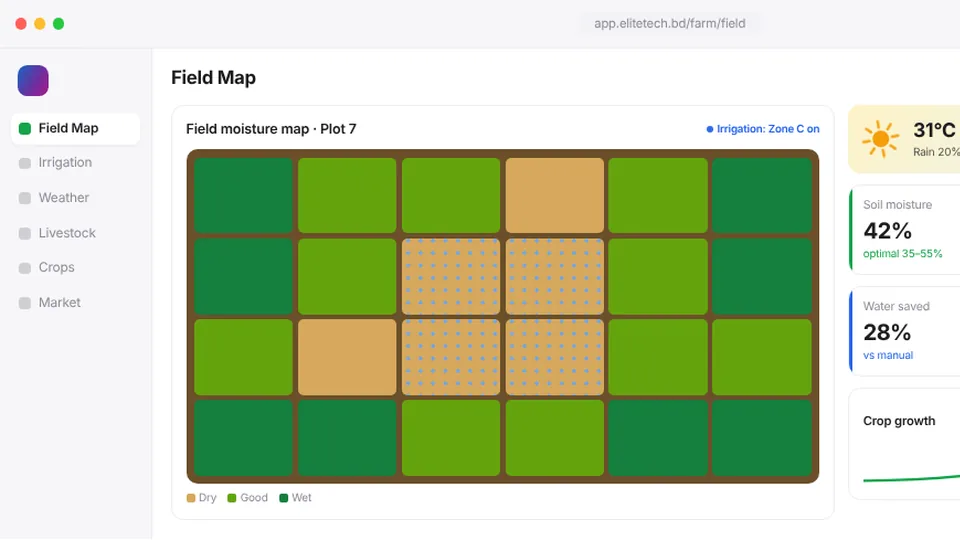Click the Dry legend tan swatch
This screenshot has height=540, width=960.
point(191,498)
